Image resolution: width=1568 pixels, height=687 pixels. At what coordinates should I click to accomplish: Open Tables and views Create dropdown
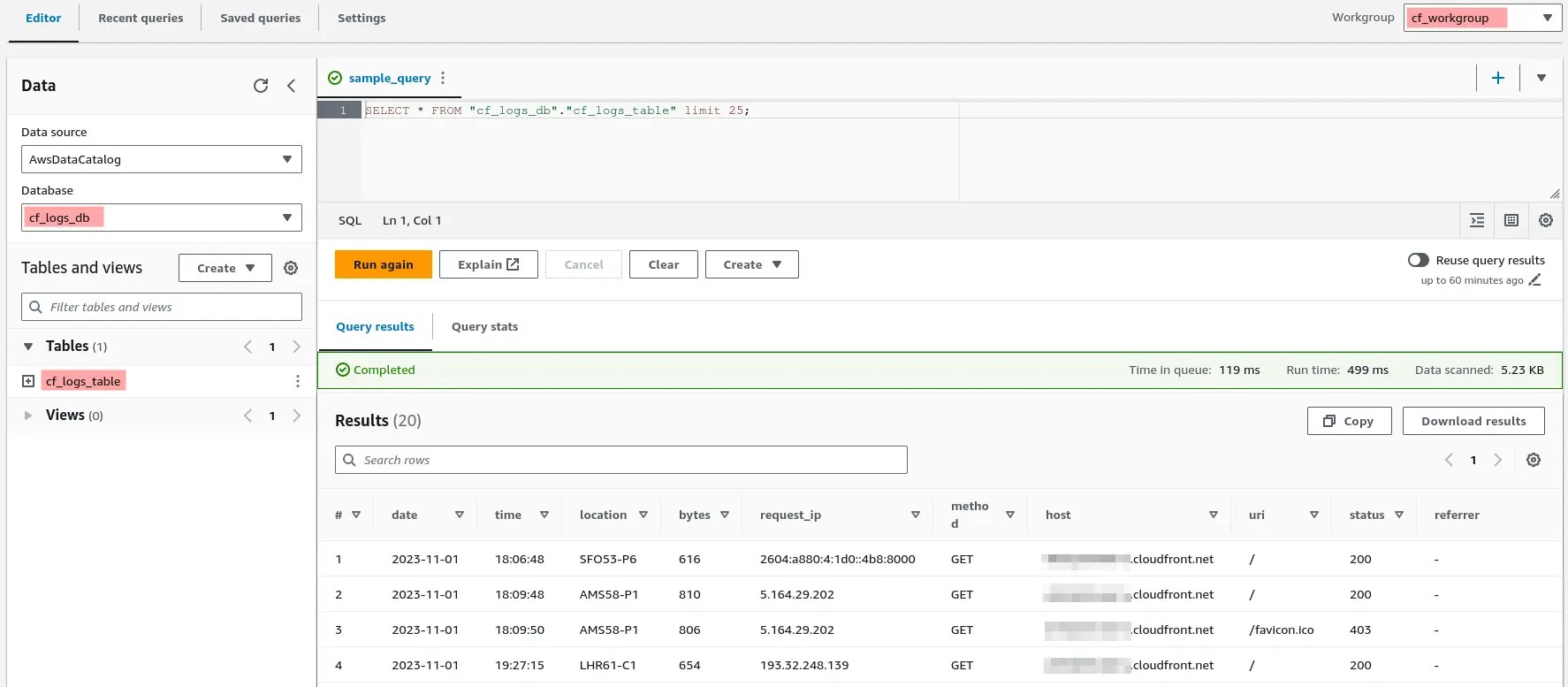point(225,268)
